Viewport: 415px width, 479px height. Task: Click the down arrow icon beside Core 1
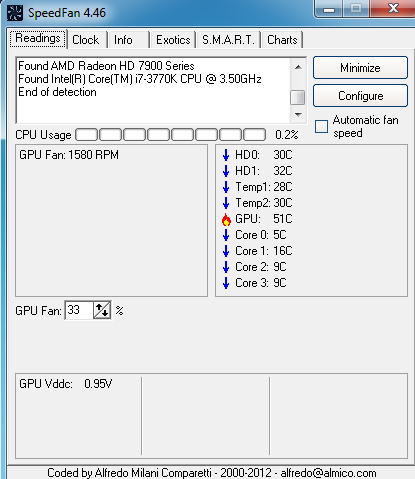(226, 251)
